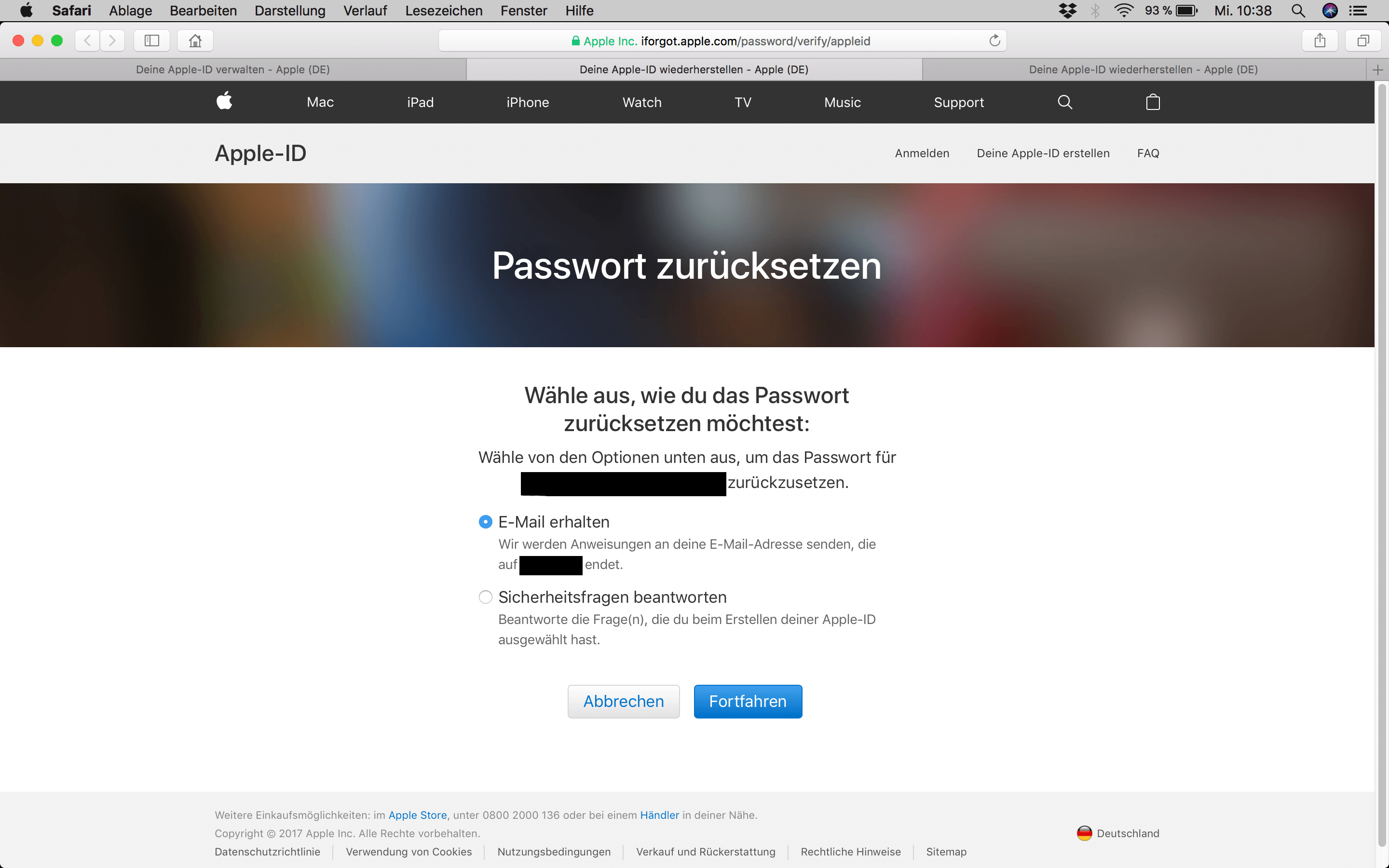Viewport: 1389px width, 868px height.
Task: Open Dropbox icon in the menu bar
Action: tap(1067, 10)
